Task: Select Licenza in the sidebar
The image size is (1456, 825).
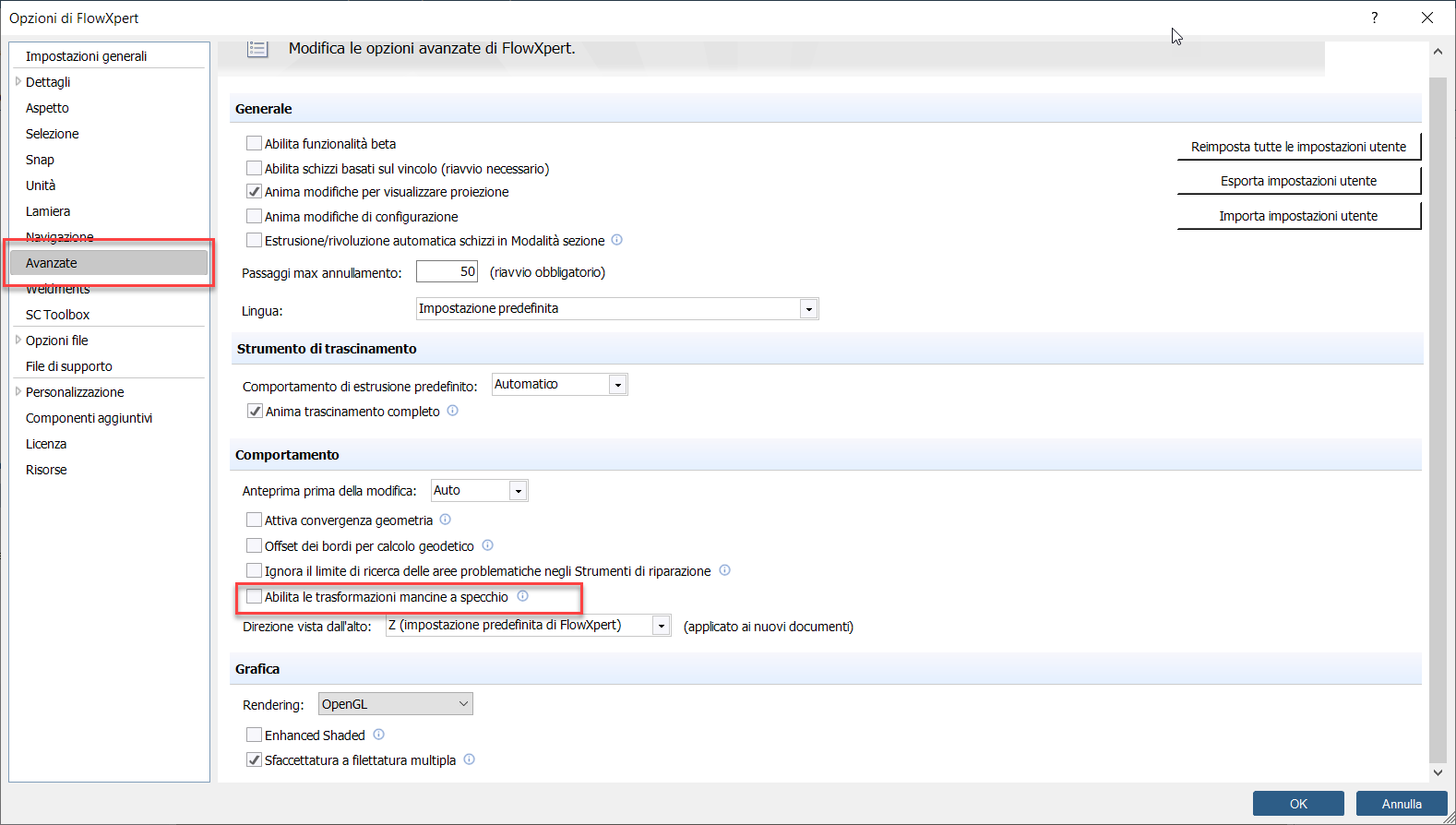Action: pyautogui.click(x=46, y=444)
